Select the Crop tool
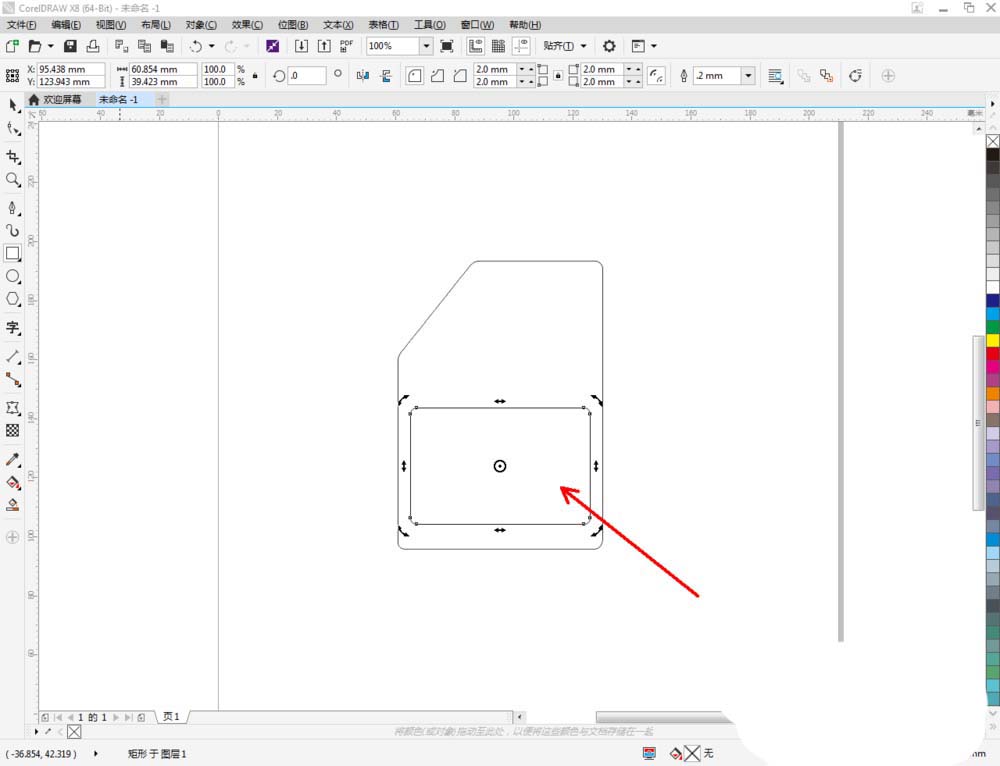Viewport: 1000px width, 766px height. [13, 157]
